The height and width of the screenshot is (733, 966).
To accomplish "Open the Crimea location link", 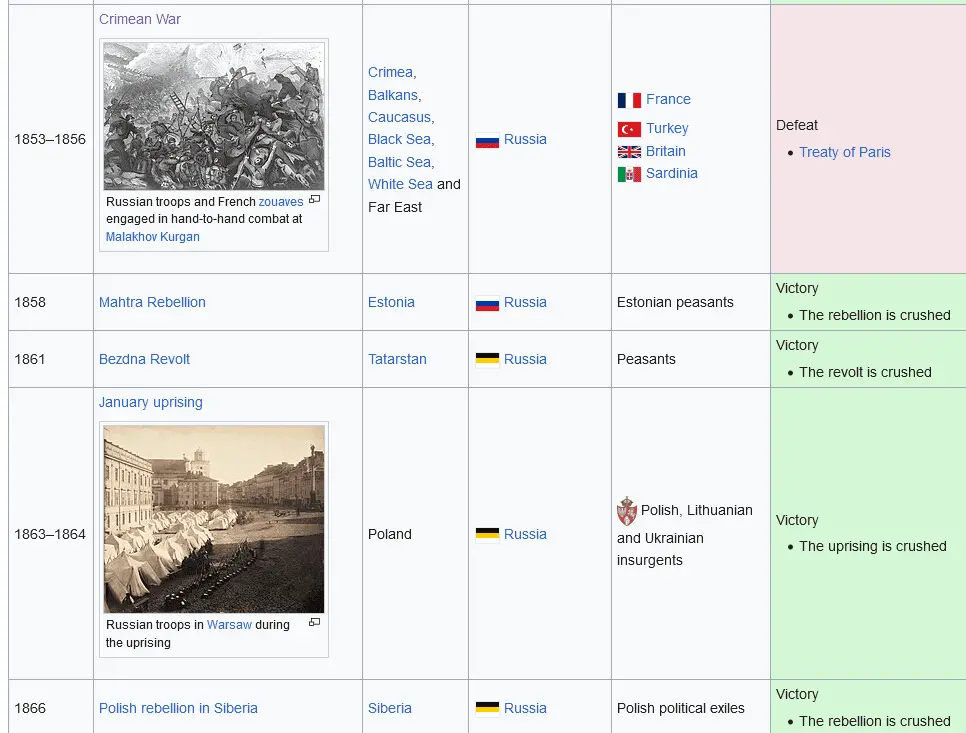I will (x=391, y=72).
